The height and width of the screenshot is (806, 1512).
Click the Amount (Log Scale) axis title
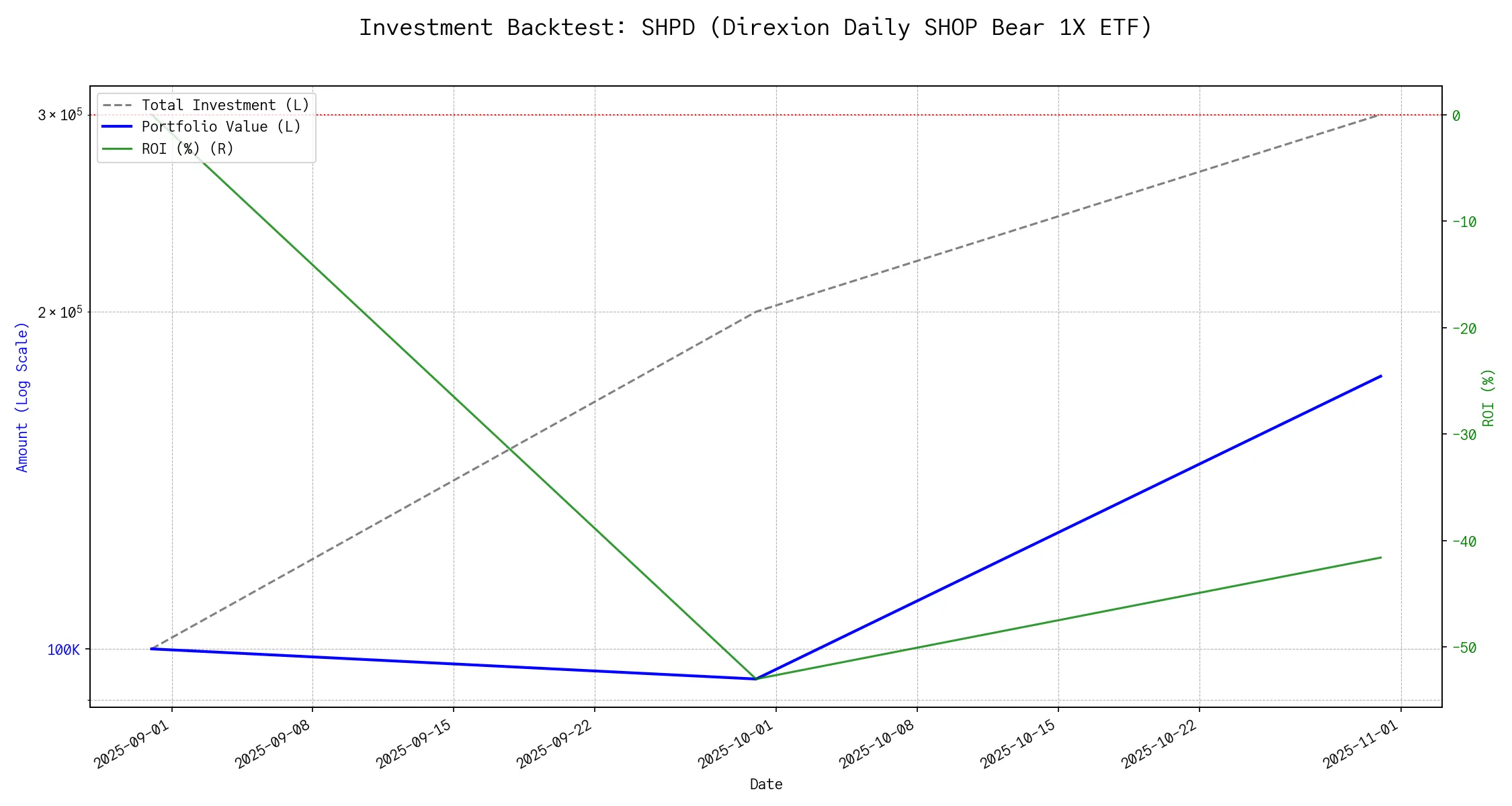click(x=22, y=397)
